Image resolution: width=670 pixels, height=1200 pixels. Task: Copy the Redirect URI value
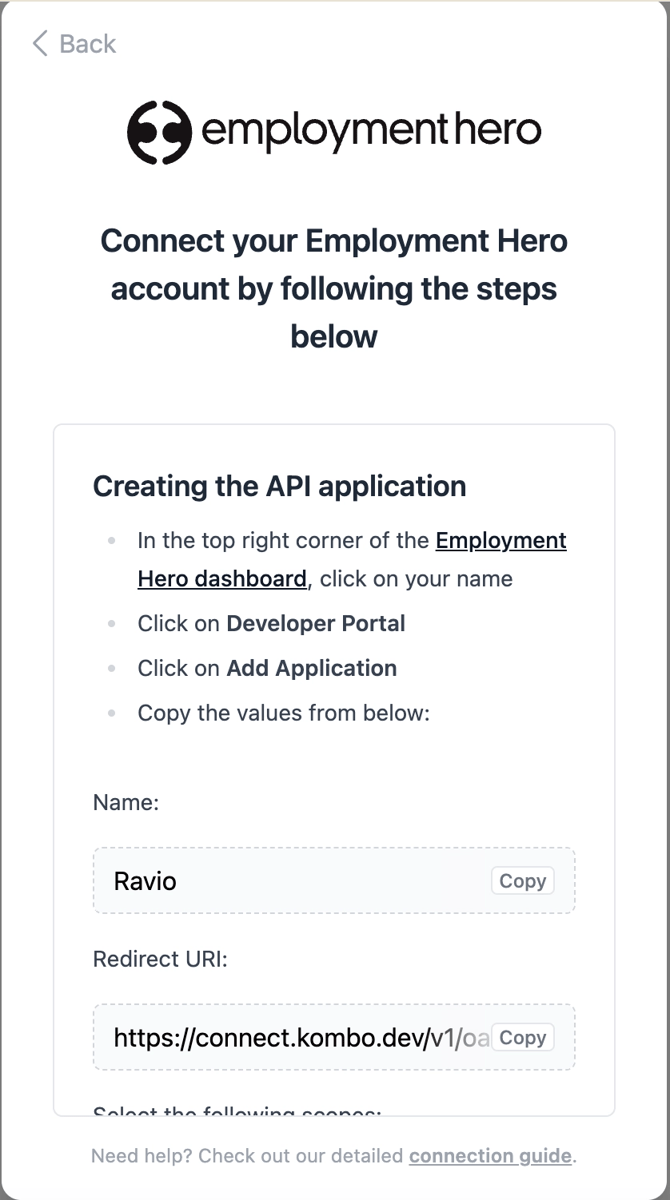522,1038
